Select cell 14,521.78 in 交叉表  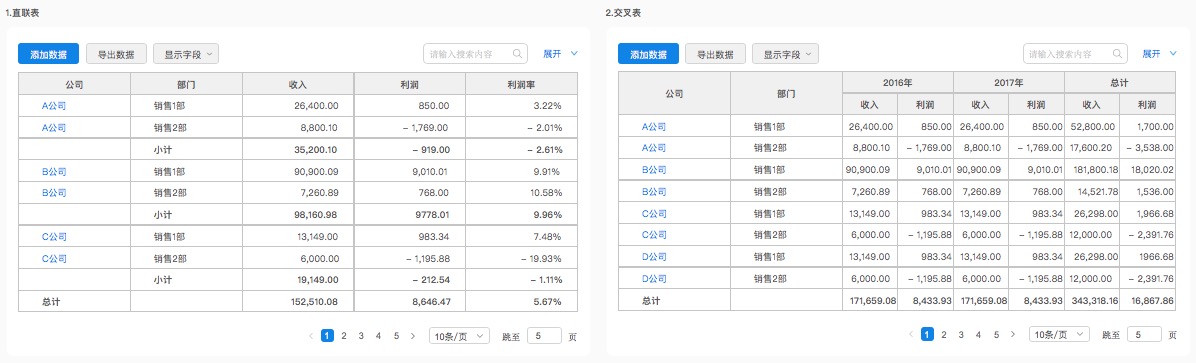pyautogui.click(x=1092, y=191)
